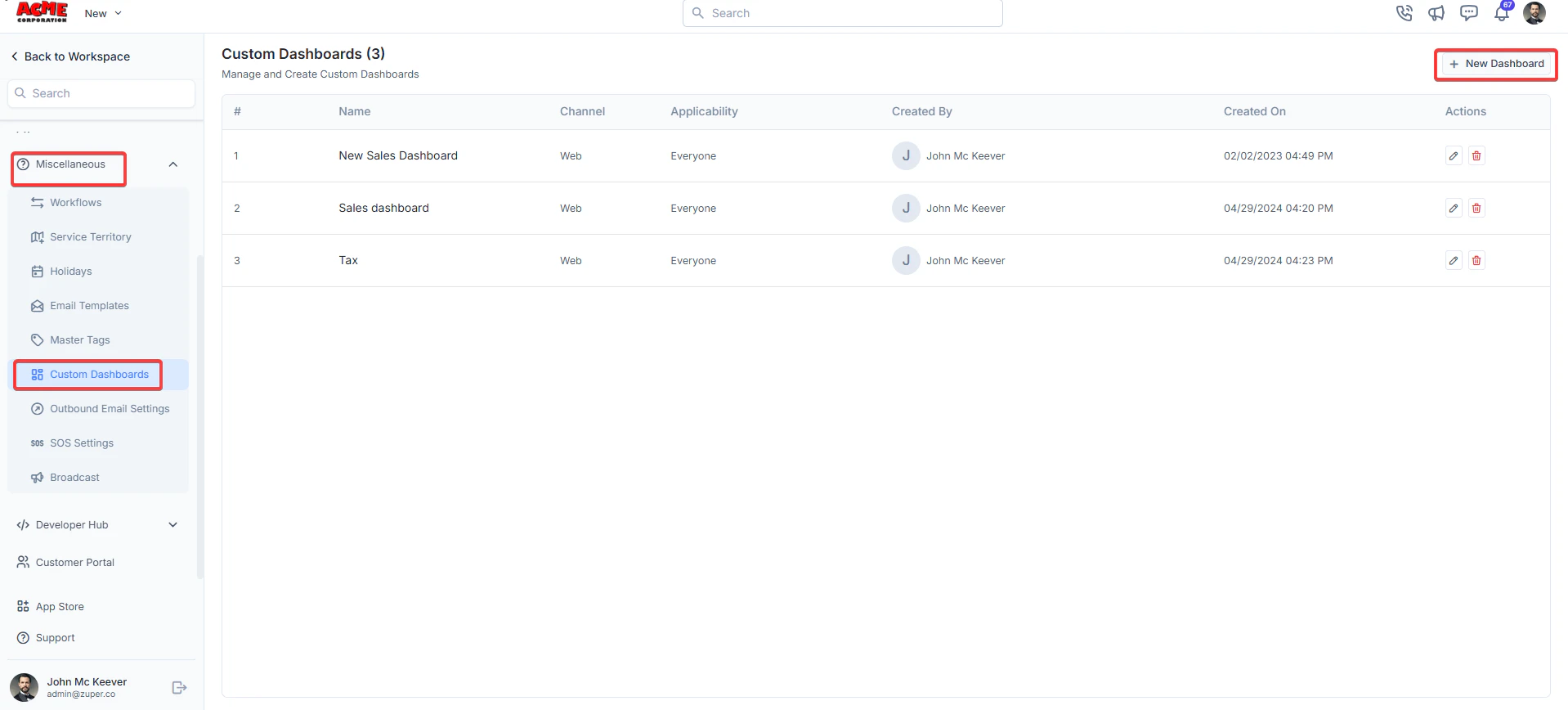1568x710 pixels.
Task: Edit the New Sales Dashboard row
Action: click(x=1454, y=155)
